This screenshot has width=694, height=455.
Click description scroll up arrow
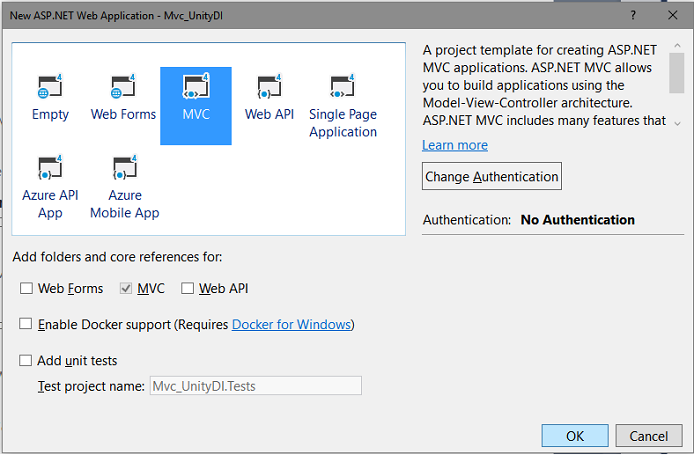point(677,46)
